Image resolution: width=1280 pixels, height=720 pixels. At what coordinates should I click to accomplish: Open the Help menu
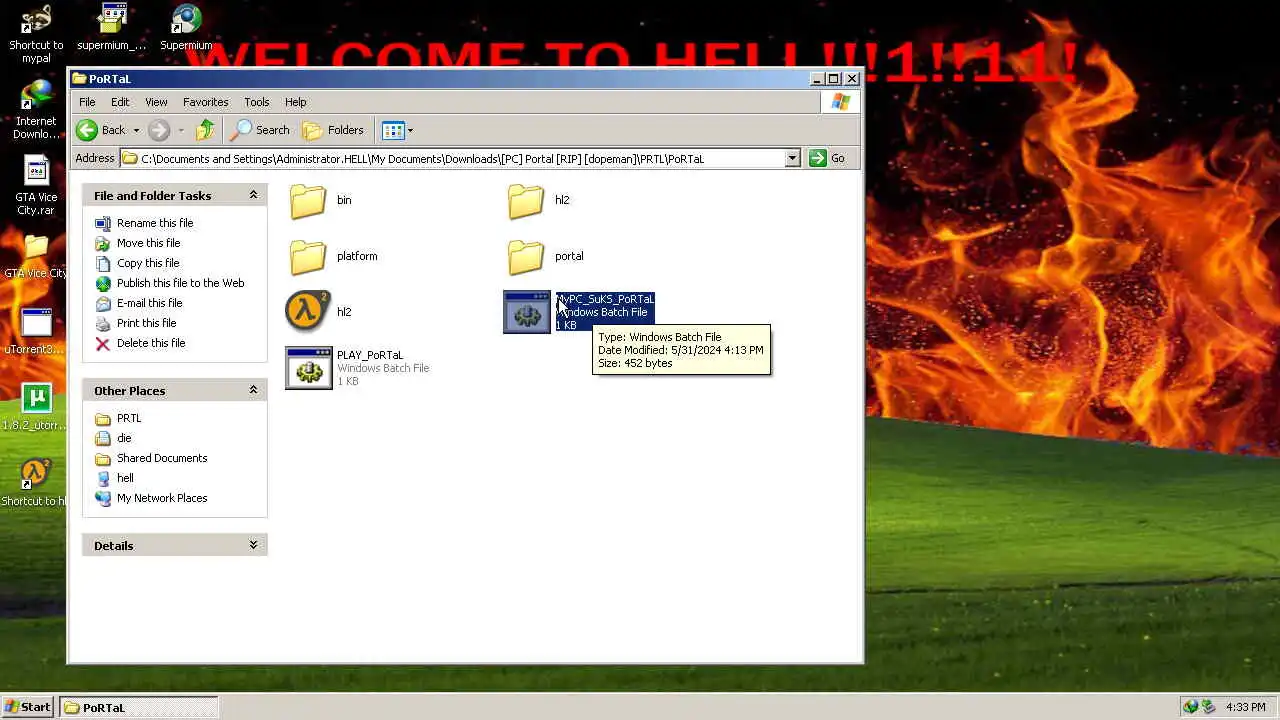coord(295,102)
